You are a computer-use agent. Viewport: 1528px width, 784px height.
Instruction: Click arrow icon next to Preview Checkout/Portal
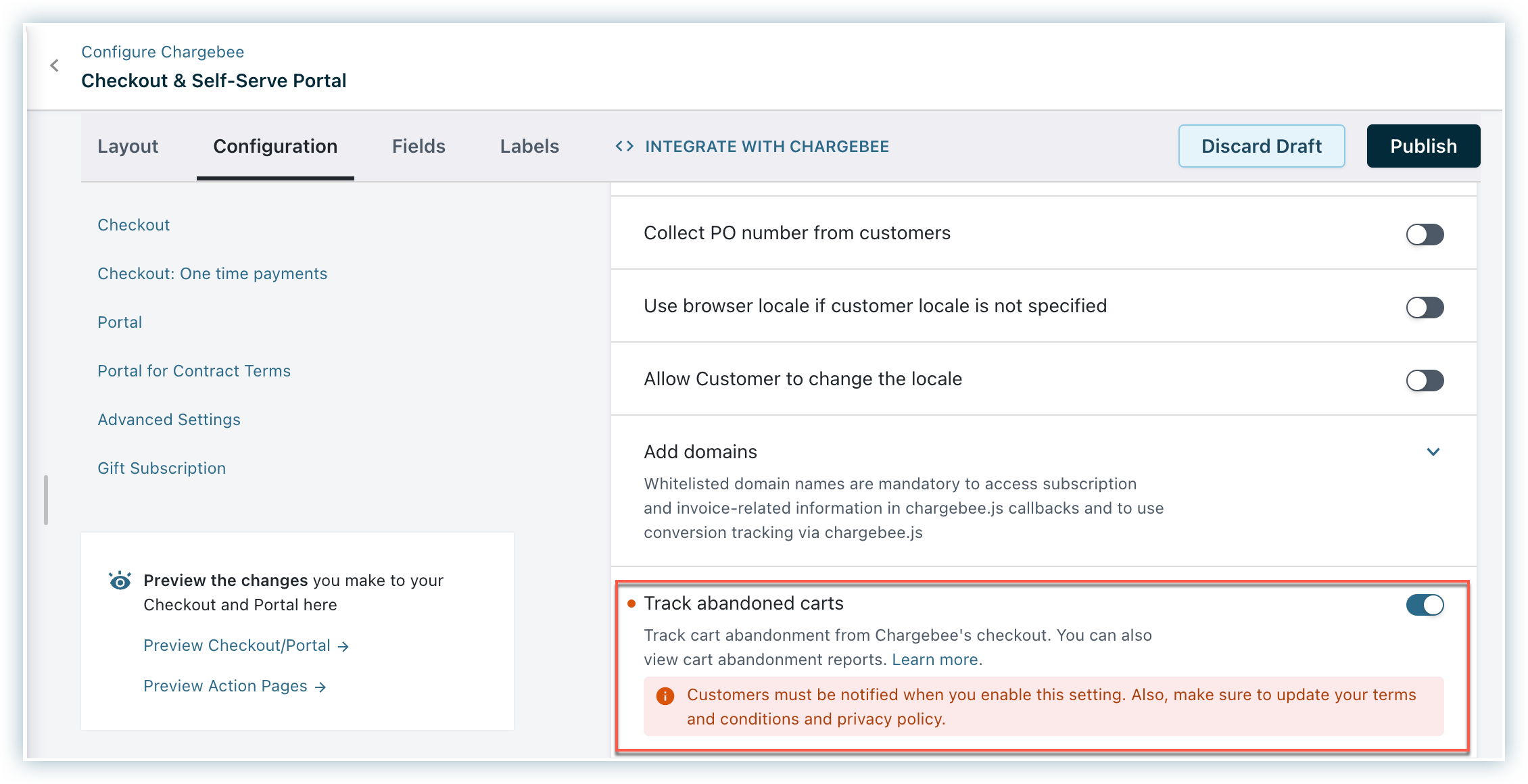pyautogui.click(x=343, y=647)
